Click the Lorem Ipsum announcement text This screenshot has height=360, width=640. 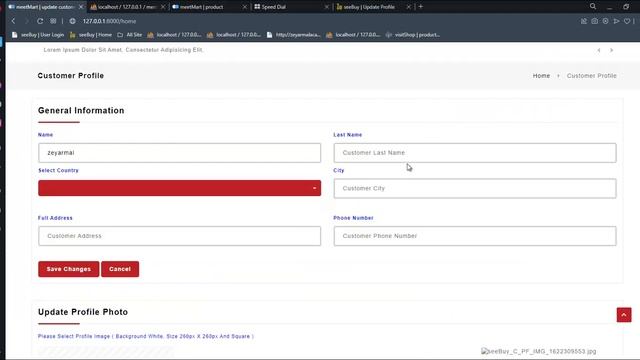pos(123,50)
